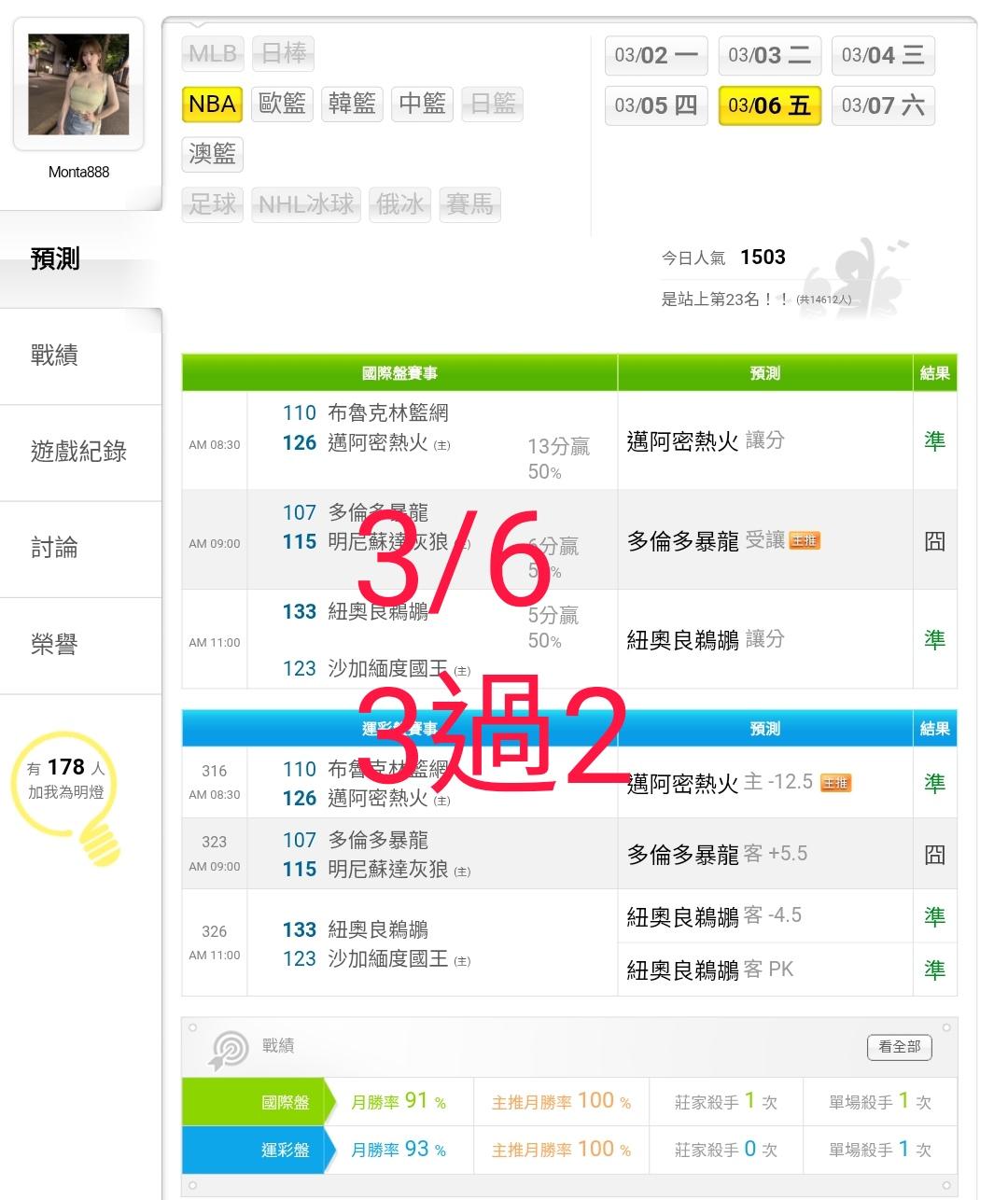
Task: Choose the 澳籃 league
Action: (x=212, y=154)
